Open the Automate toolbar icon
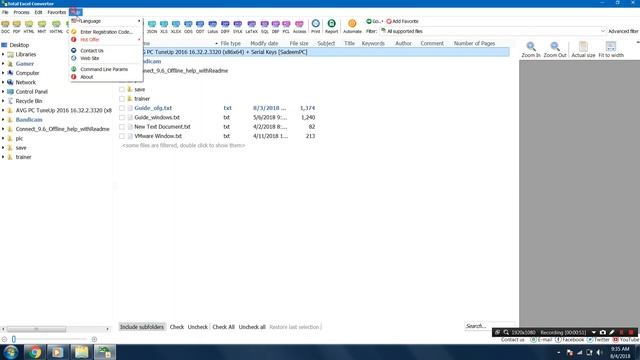 [x=352, y=26]
